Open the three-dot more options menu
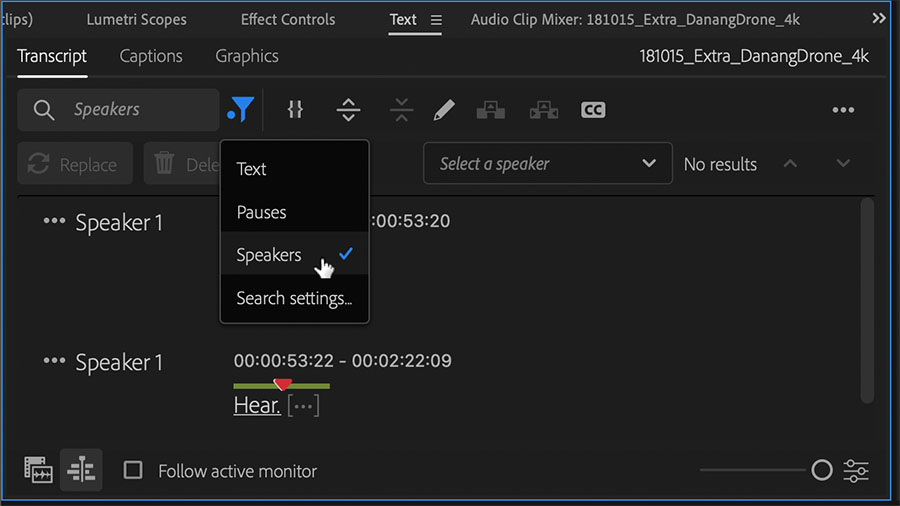The image size is (900, 506). pyautogui.click(x=843, y=110)
